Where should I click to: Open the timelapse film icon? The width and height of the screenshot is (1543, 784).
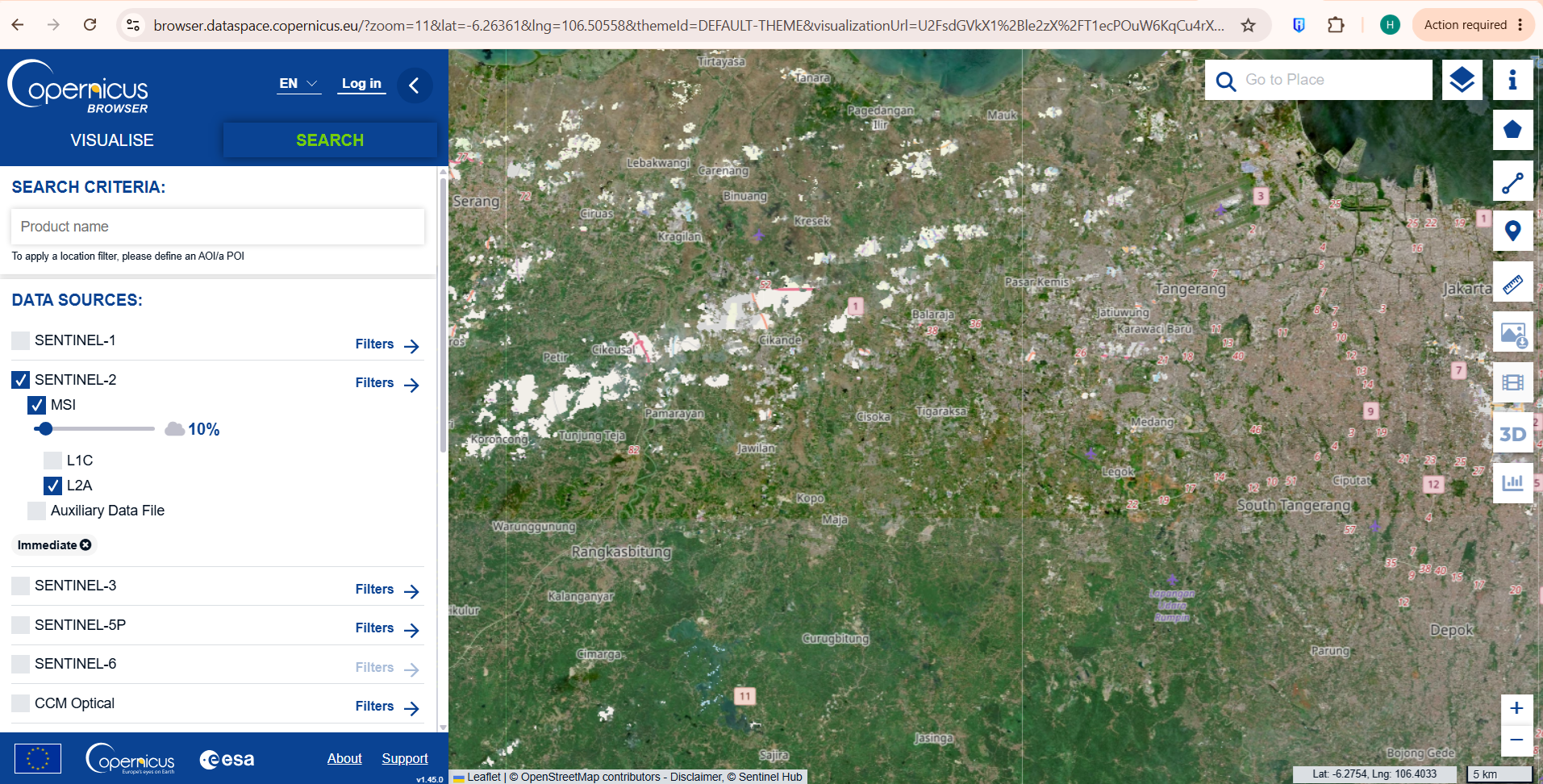tap(1512, 382)
